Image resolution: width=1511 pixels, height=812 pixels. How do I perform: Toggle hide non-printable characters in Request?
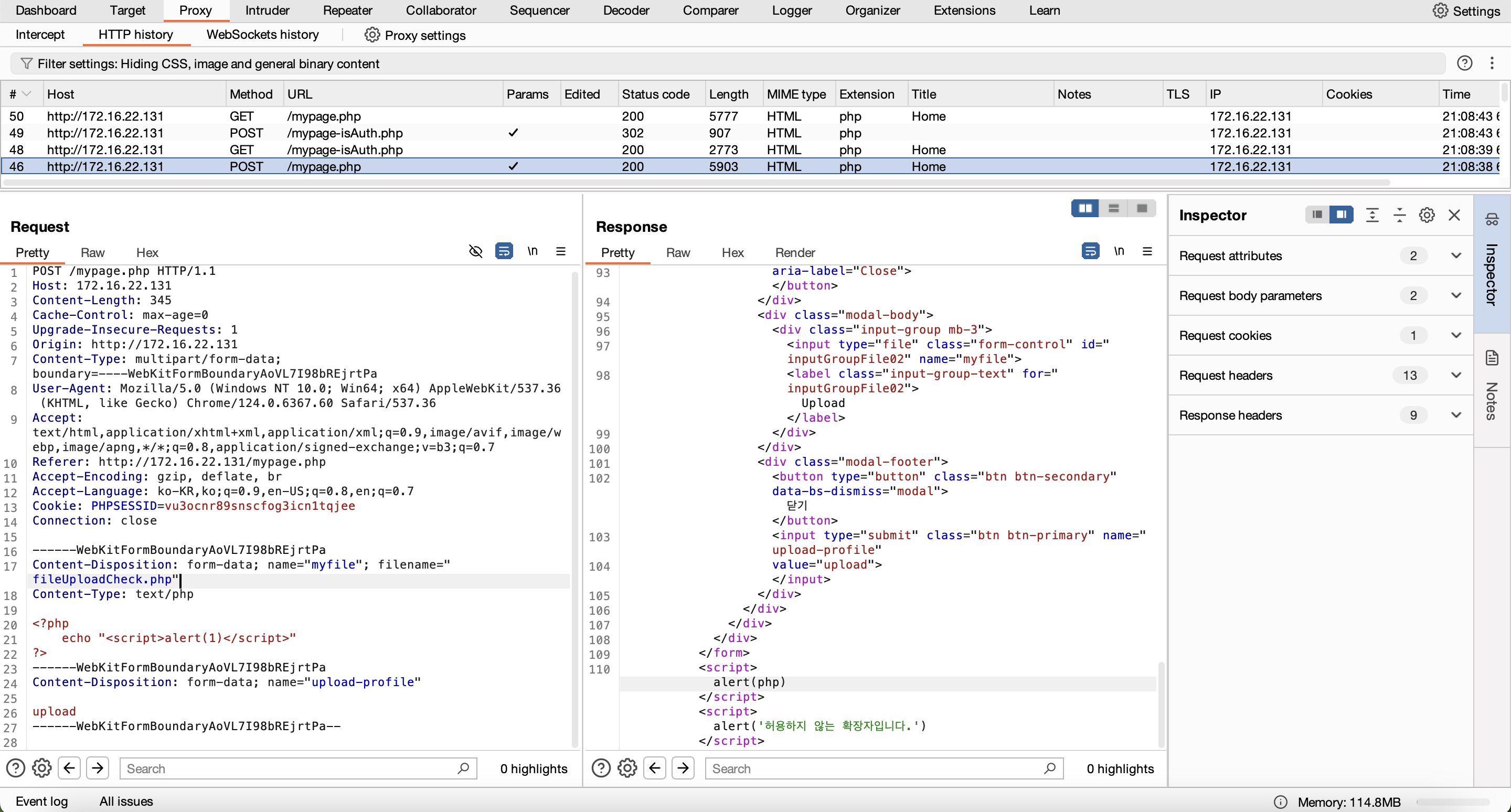[476, 251]
